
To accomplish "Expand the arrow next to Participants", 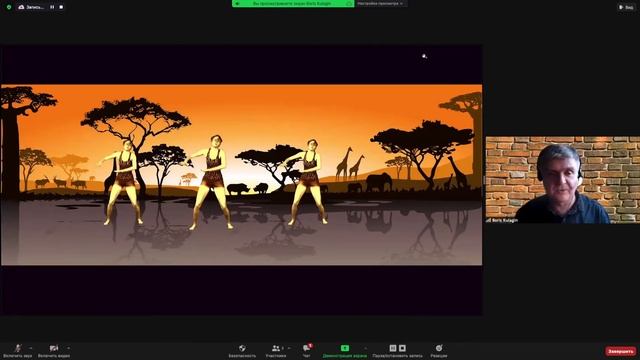I will click(289, 348).
